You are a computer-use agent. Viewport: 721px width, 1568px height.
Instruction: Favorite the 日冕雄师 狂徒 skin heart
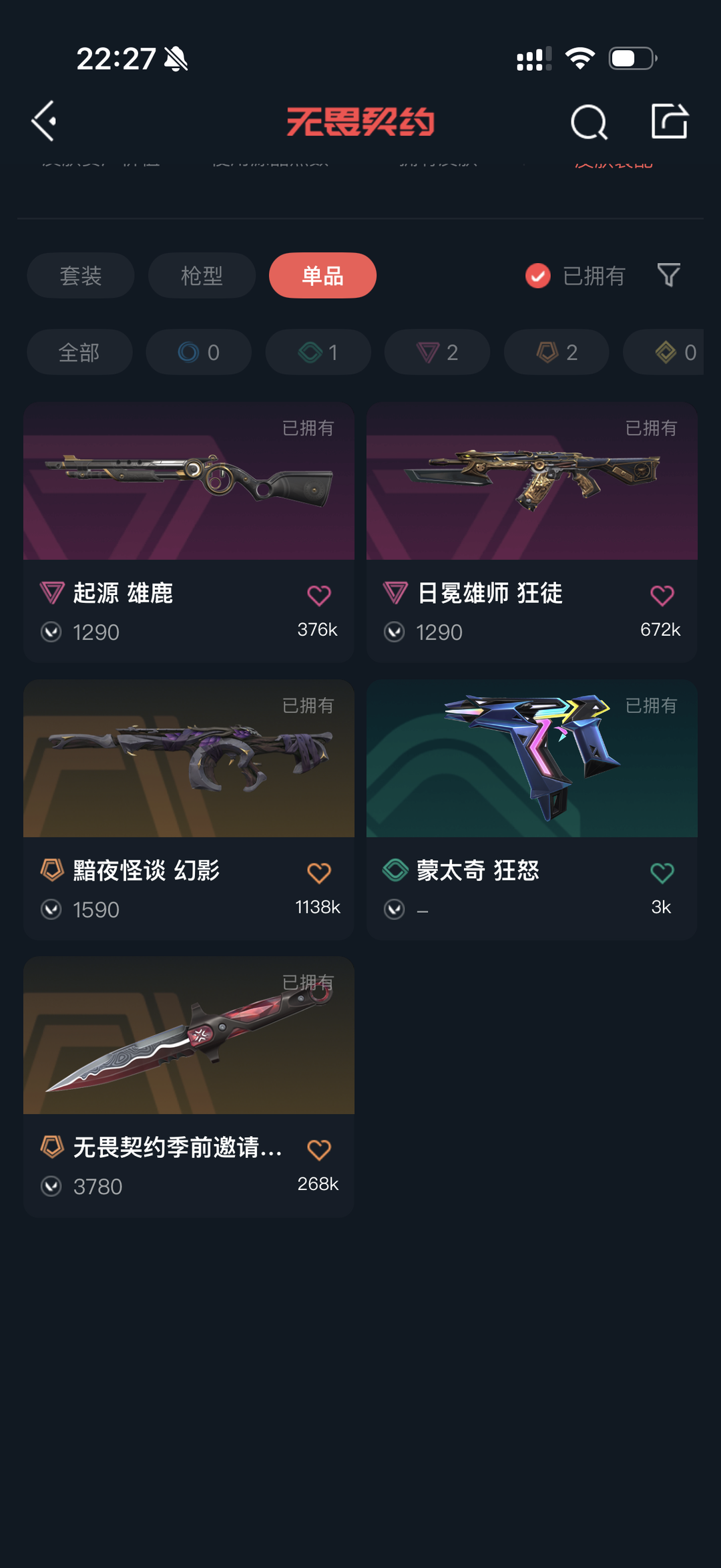[662, 595]
